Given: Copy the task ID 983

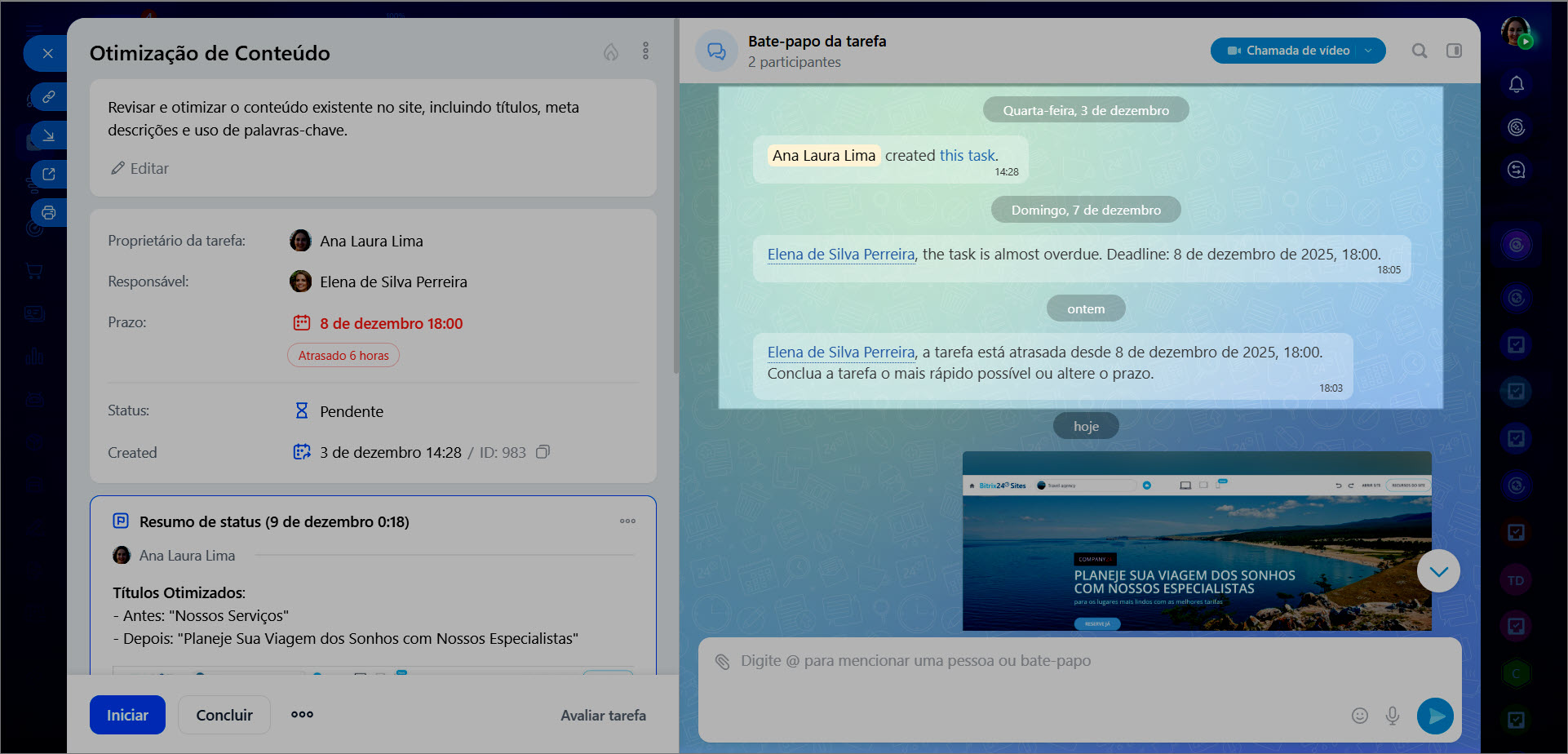Looking at the screenshot, I should (543, 452).
